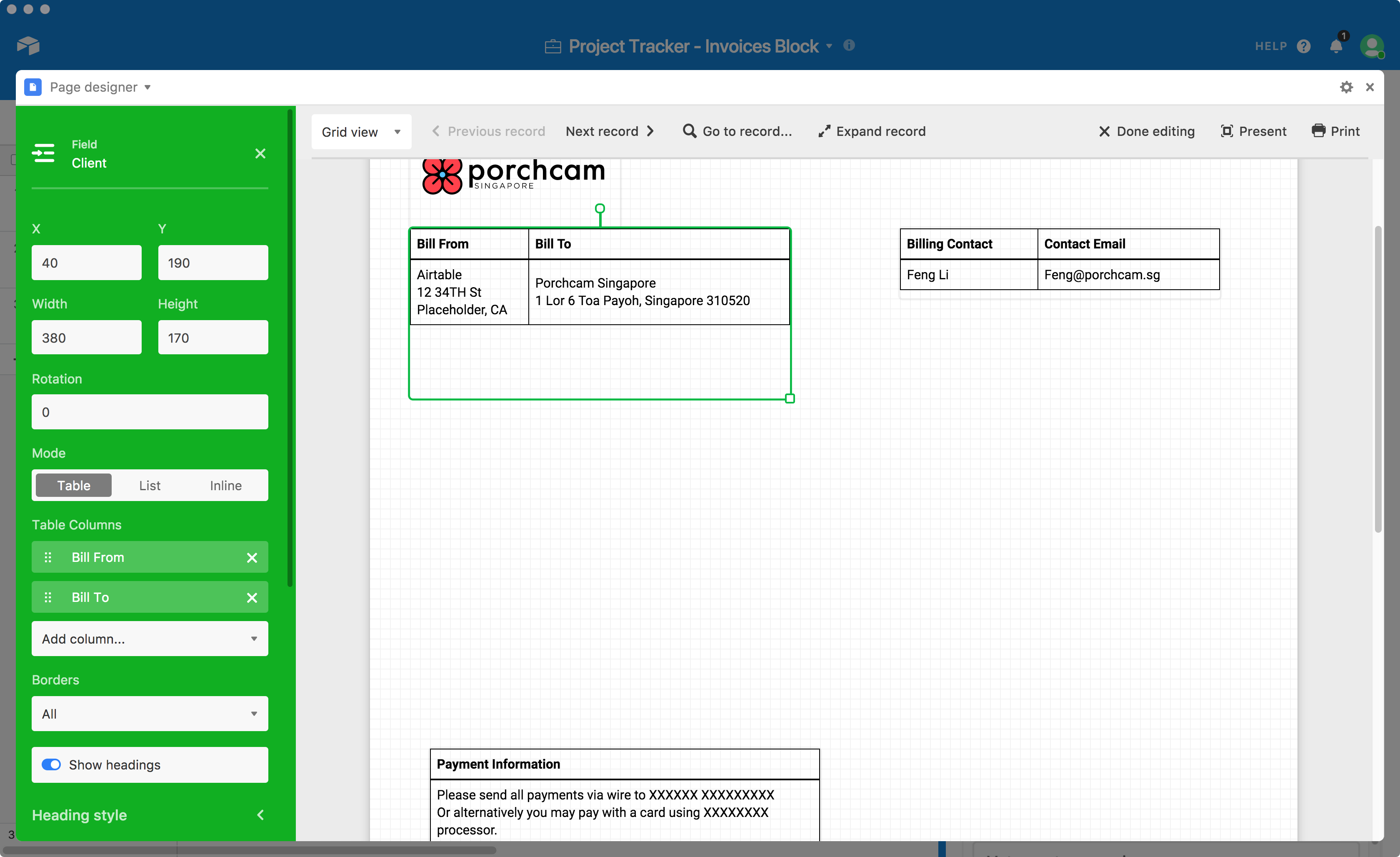The height and width of the screenshot is (857, 1400).
Task: Click the Rotation input field
Action: 150,412
